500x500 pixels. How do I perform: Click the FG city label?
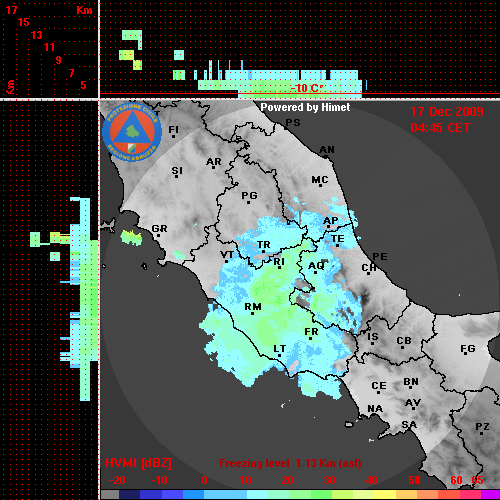(x=468, y=349)
